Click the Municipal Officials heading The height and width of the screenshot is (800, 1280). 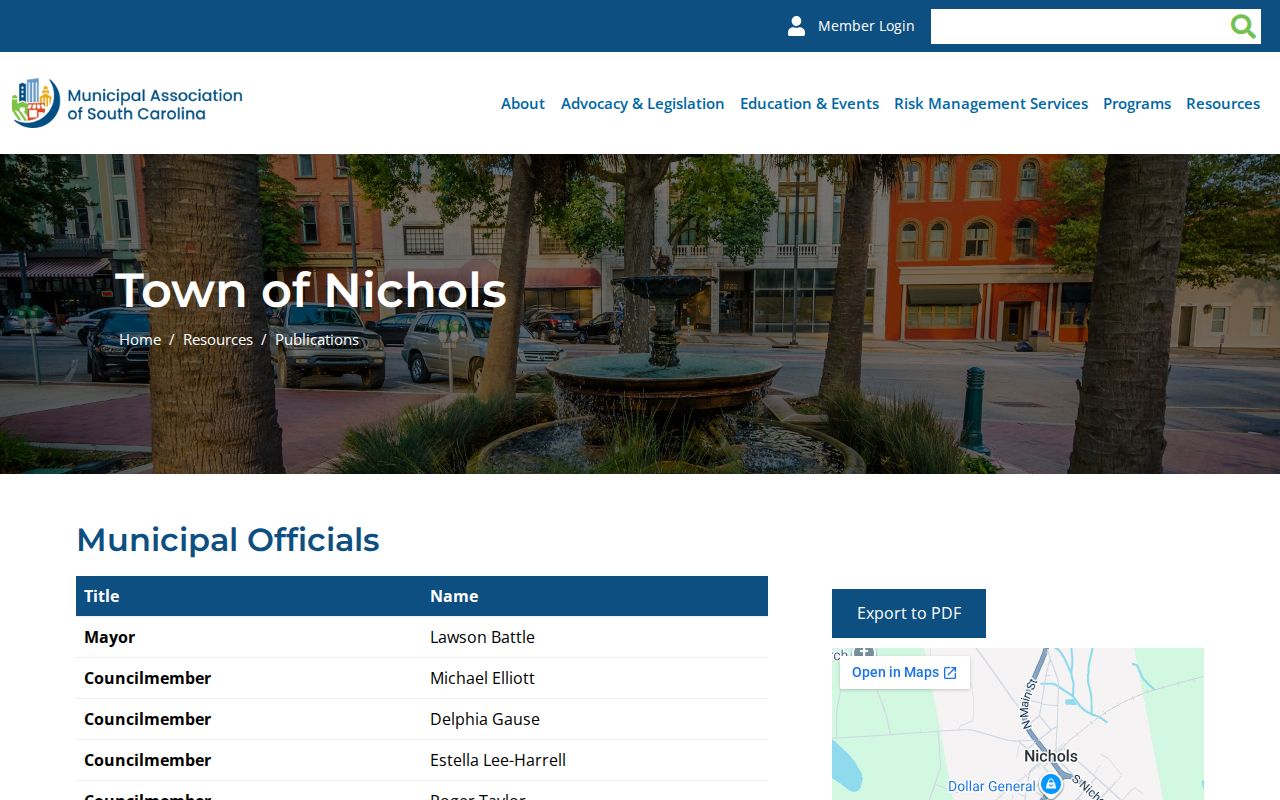228,540
